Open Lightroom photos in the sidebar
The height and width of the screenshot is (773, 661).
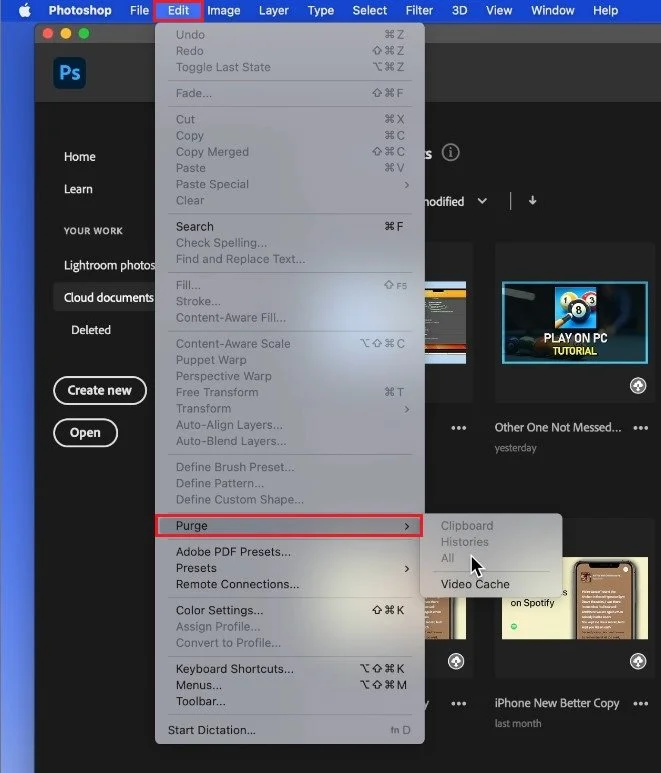pos(109,266)
